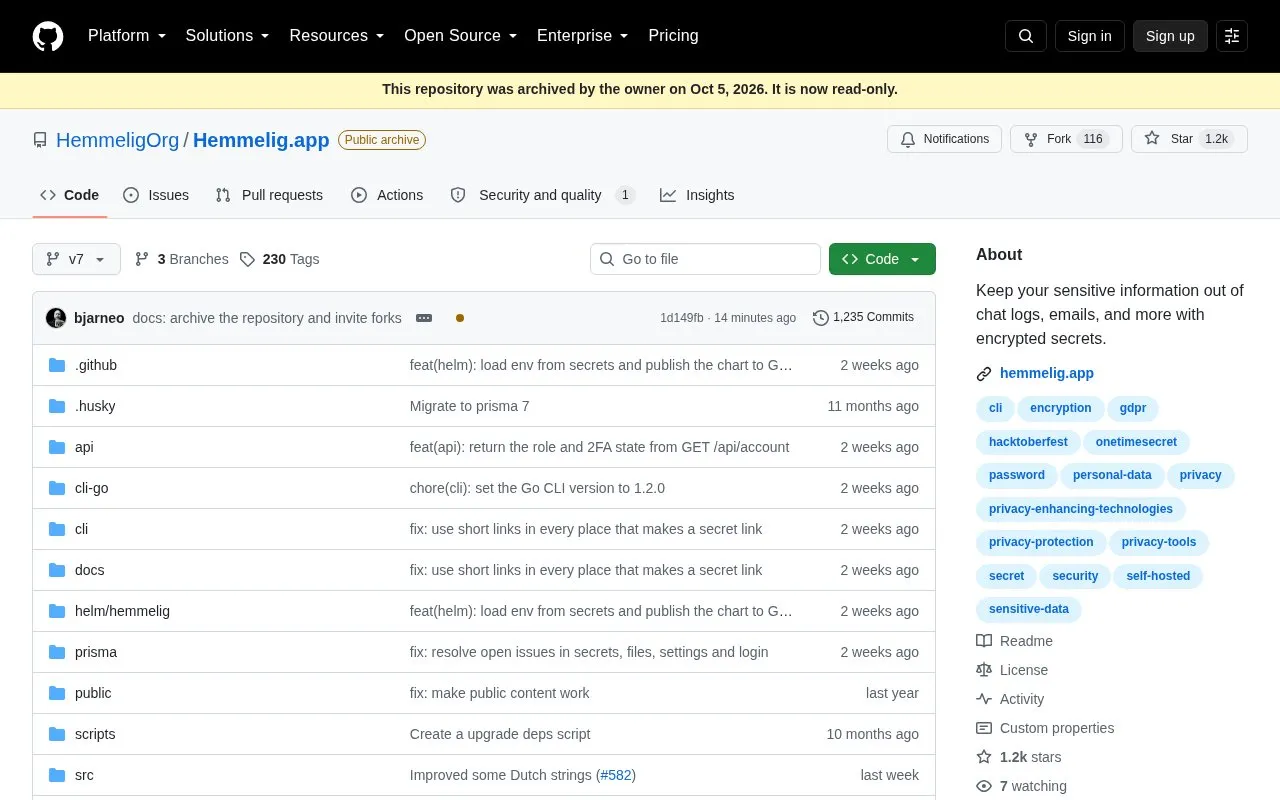
Task: Expand the Resources menu
Action: point(337,36)
